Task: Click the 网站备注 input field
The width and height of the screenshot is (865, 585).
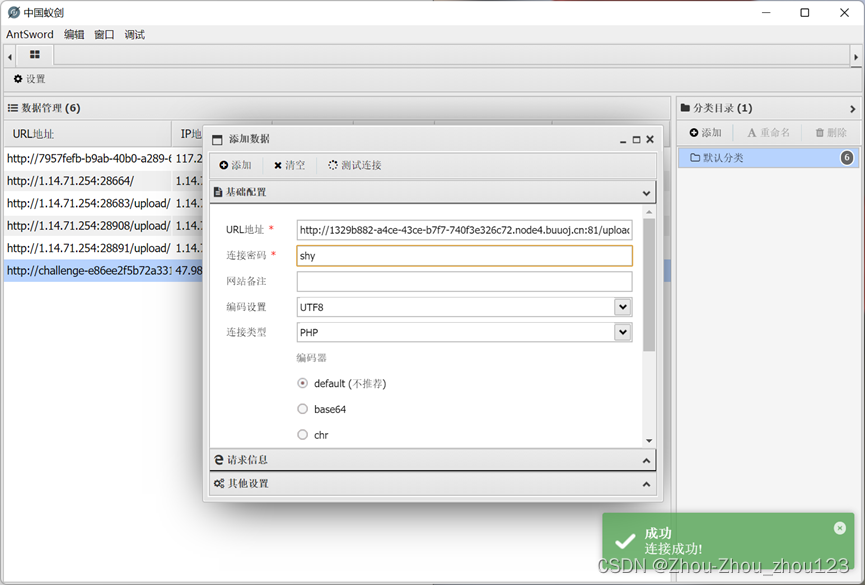Action: (x=464, y=281)
